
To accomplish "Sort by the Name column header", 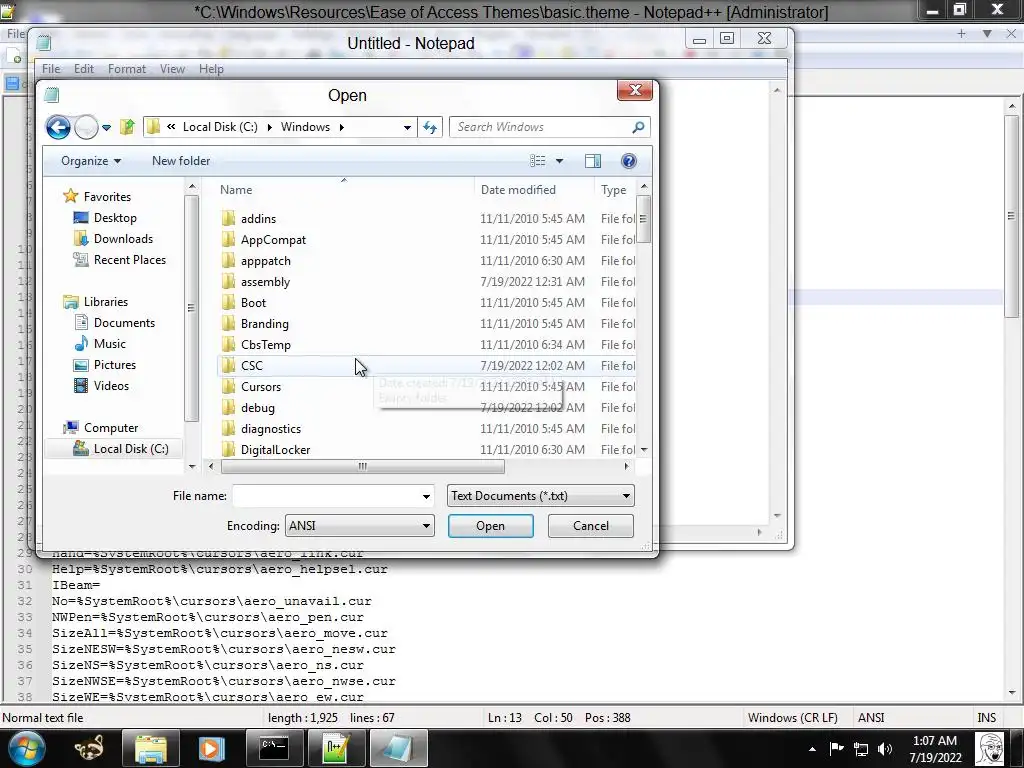I will point(236,190).
